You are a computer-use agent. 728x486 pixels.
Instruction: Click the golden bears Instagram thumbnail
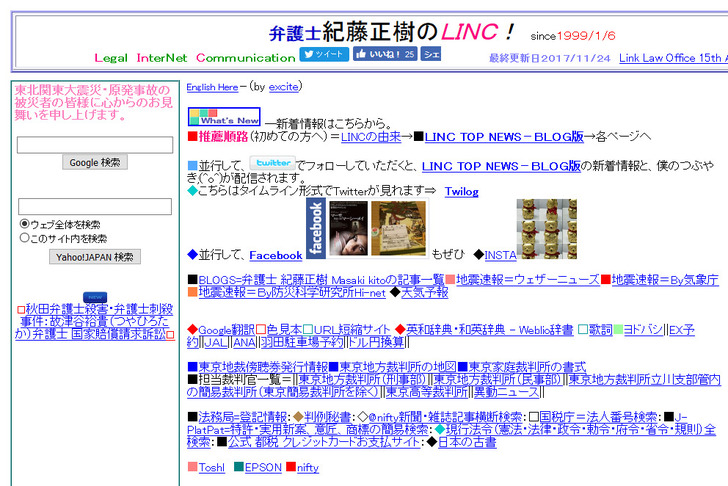click(x=546, y=229)
